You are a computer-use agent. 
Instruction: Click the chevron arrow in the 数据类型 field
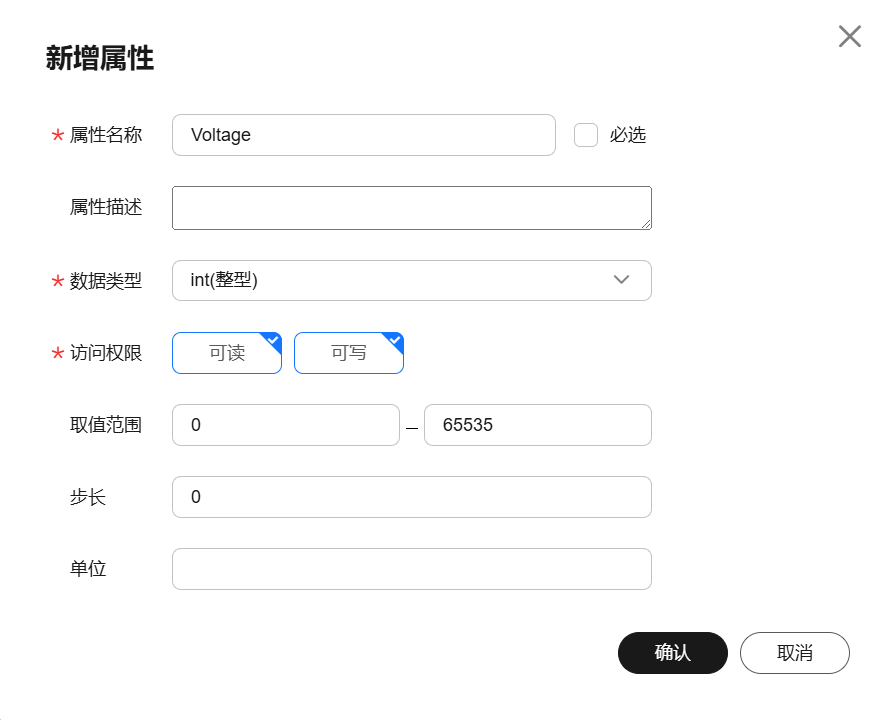tap(621, 279)
